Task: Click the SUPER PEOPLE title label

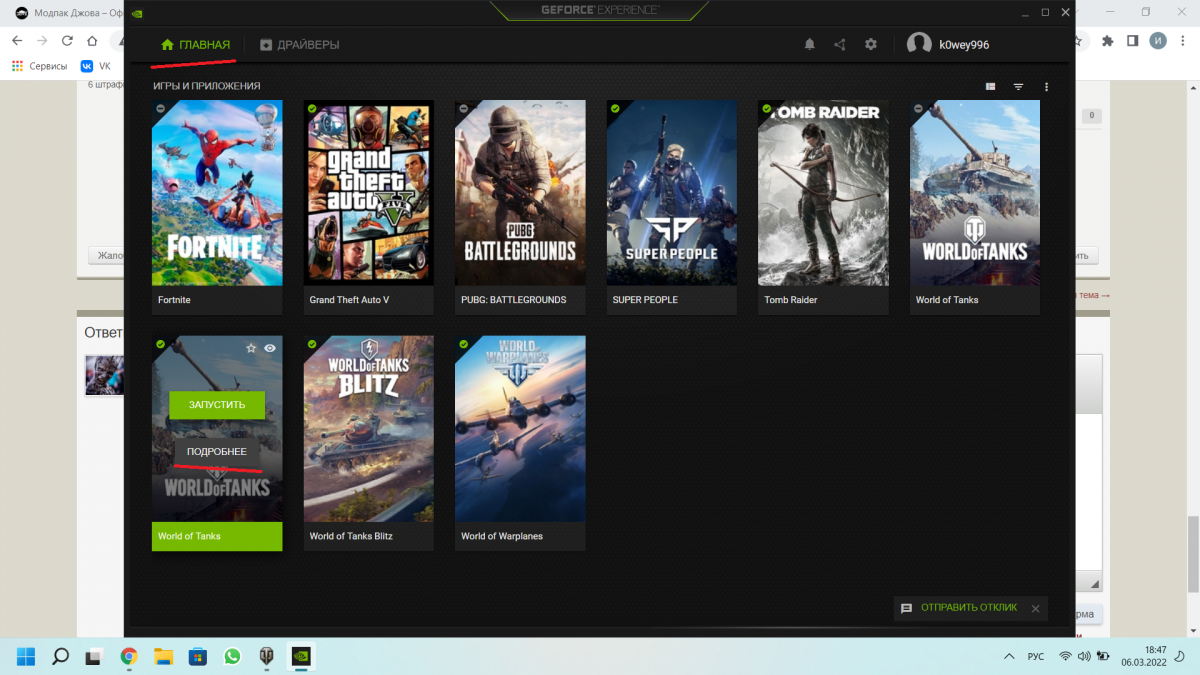Action: [645, 300]
